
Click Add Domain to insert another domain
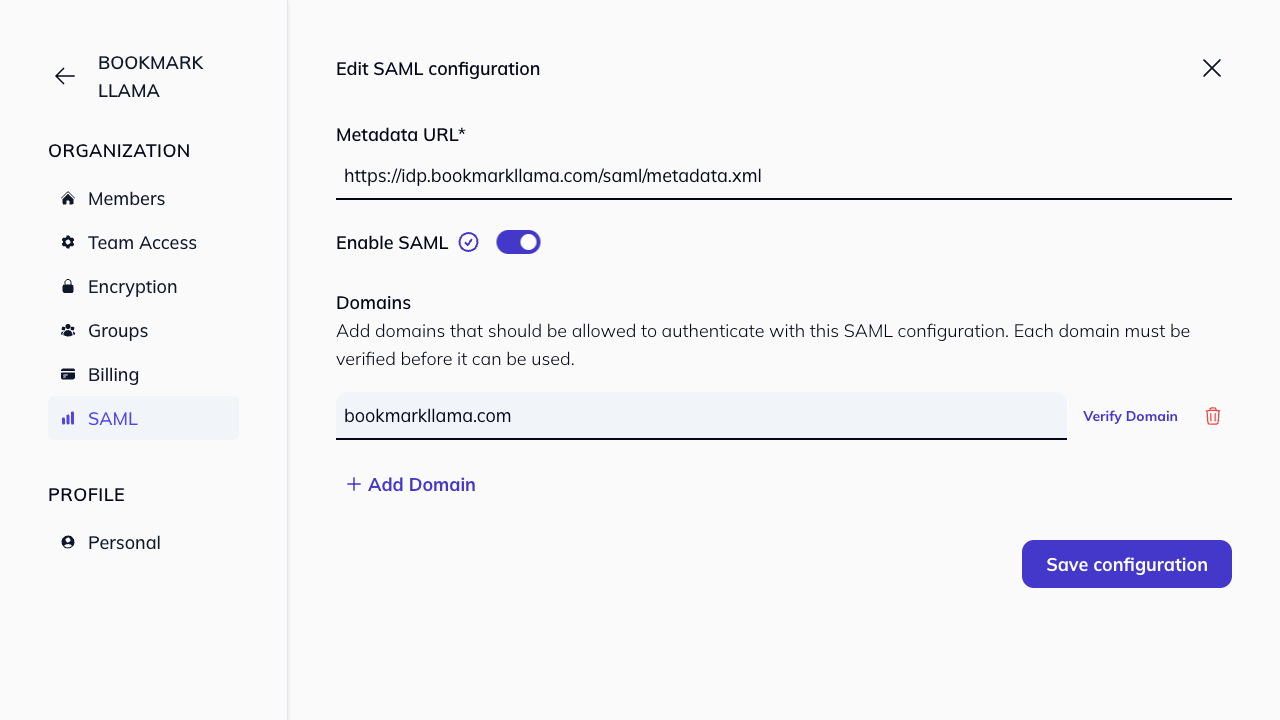click(x=410, y=484)
